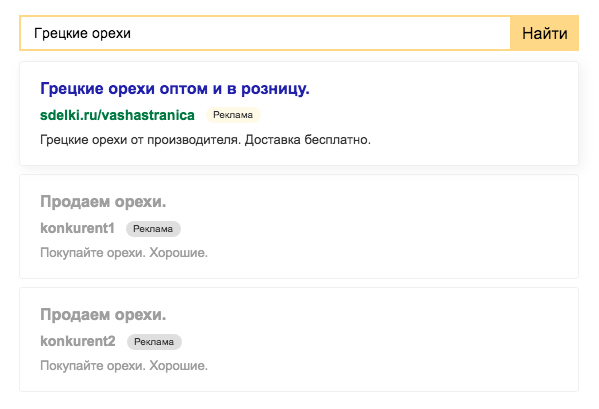Click the konkurent1 domain link
This screenshot has width=599, height=409.
(77, 228)
